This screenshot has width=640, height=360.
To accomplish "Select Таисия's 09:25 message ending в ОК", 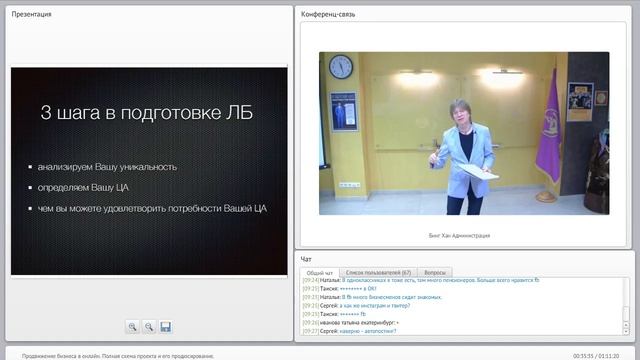I will point(339,289).
